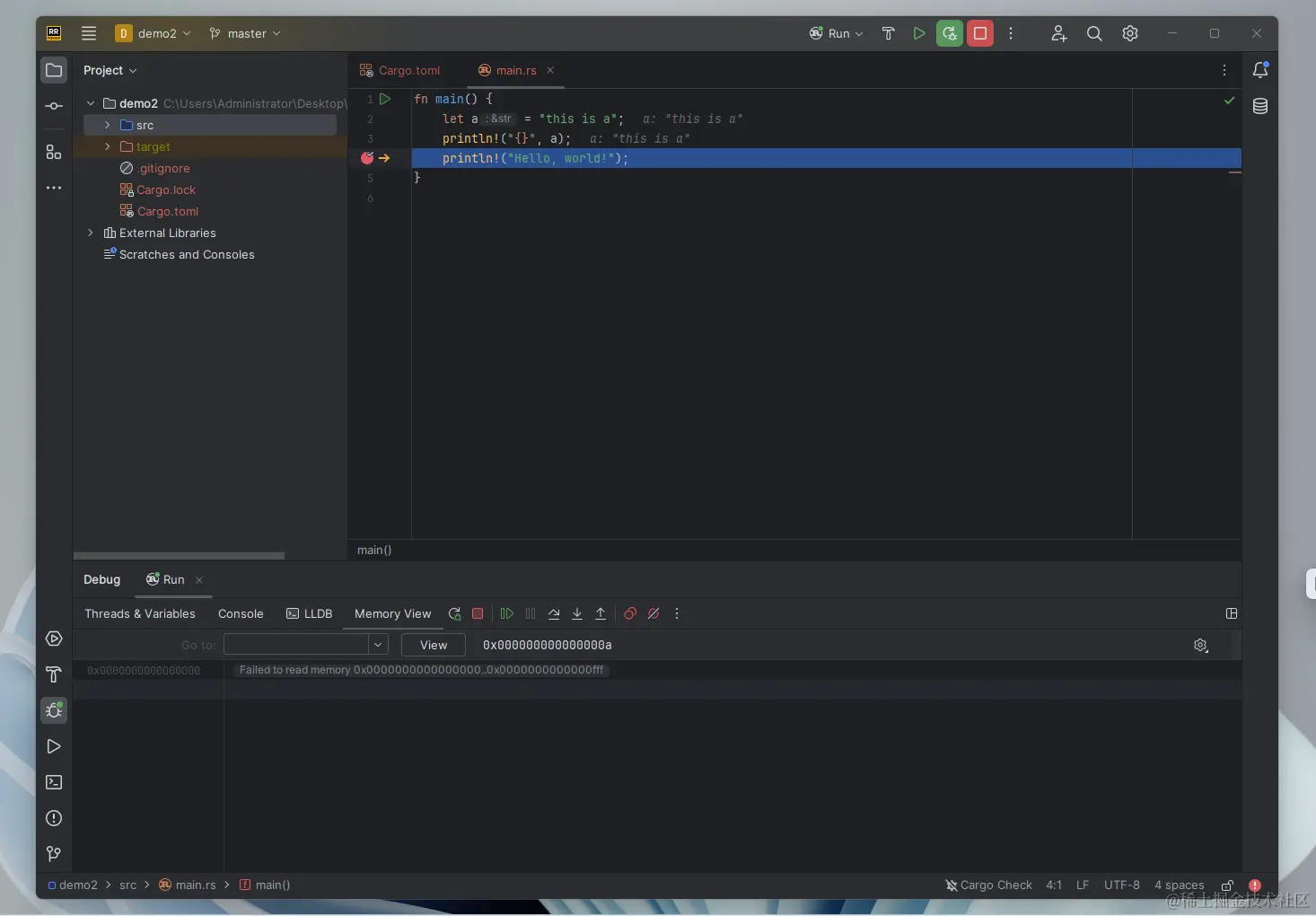The height and width of the screenshot is (916, 1316).
Task: Rerun the debug session in the debug toolbar
Action: point(455,613)
